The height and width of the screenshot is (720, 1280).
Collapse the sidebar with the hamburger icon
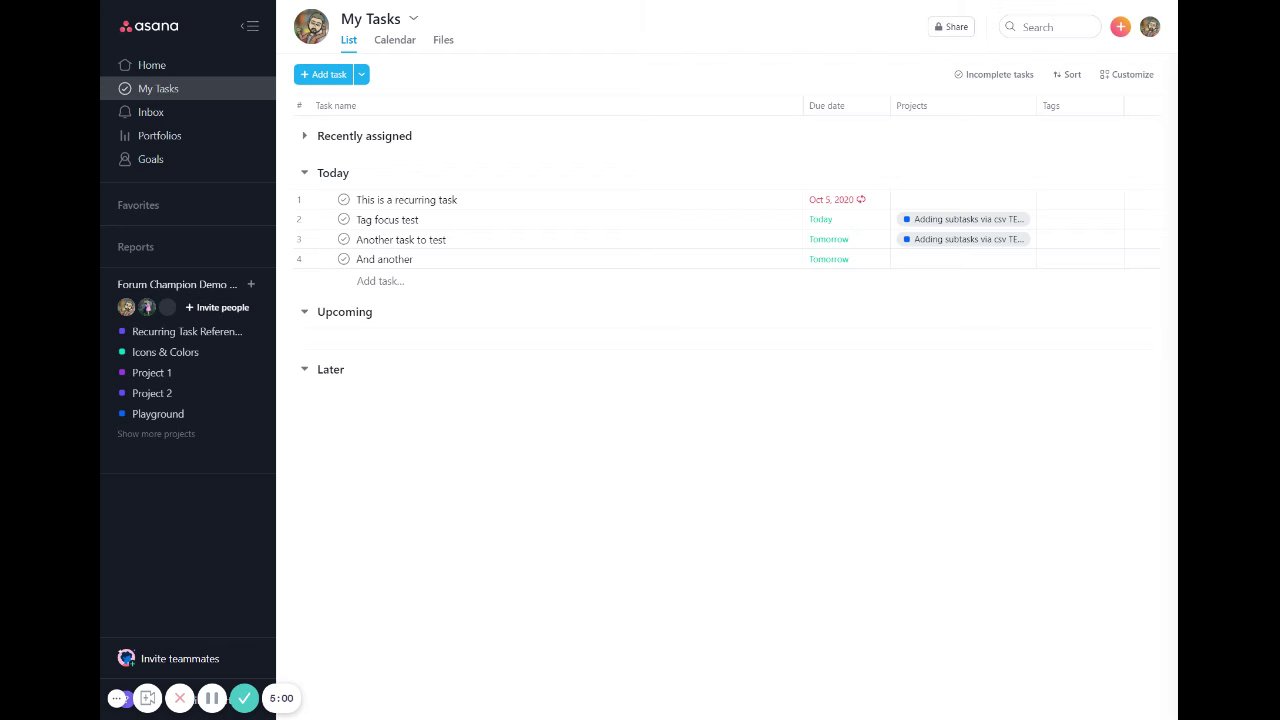coord(250,26)
